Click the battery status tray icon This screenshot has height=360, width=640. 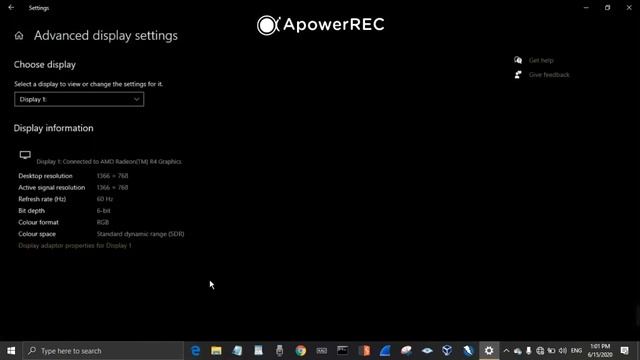click(x=551, y=351)
